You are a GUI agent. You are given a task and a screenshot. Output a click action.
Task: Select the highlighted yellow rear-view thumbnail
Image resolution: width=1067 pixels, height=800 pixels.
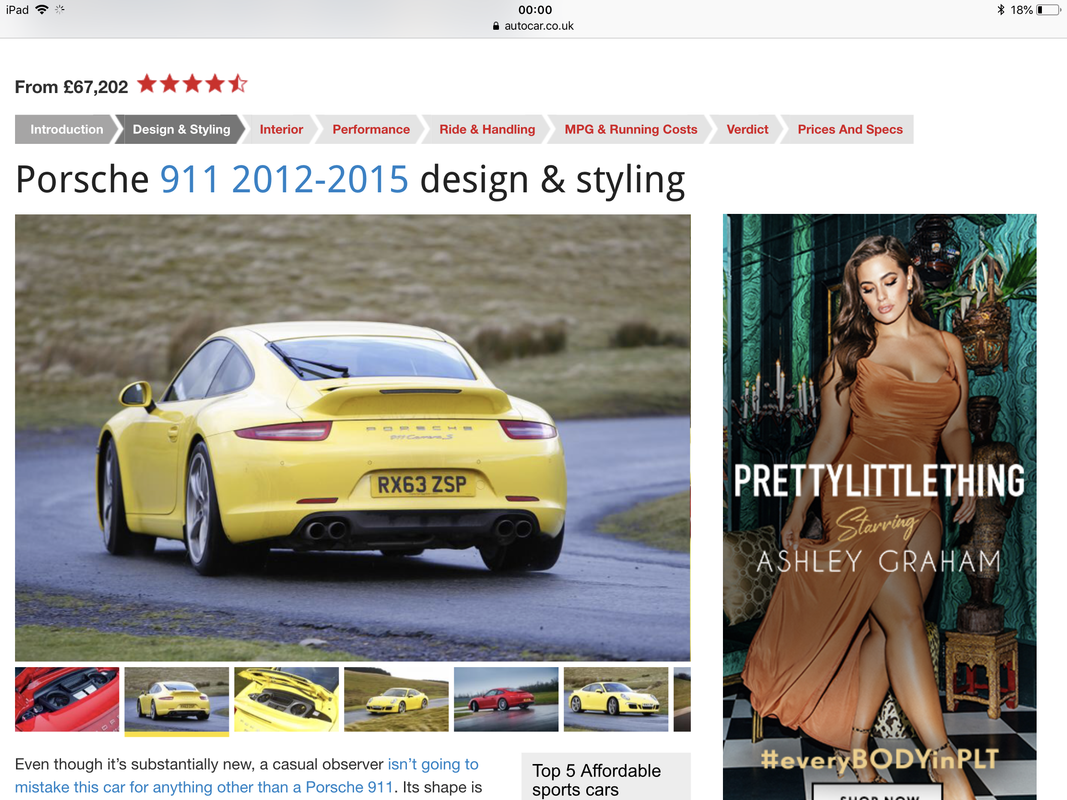(x=177, y=699)
